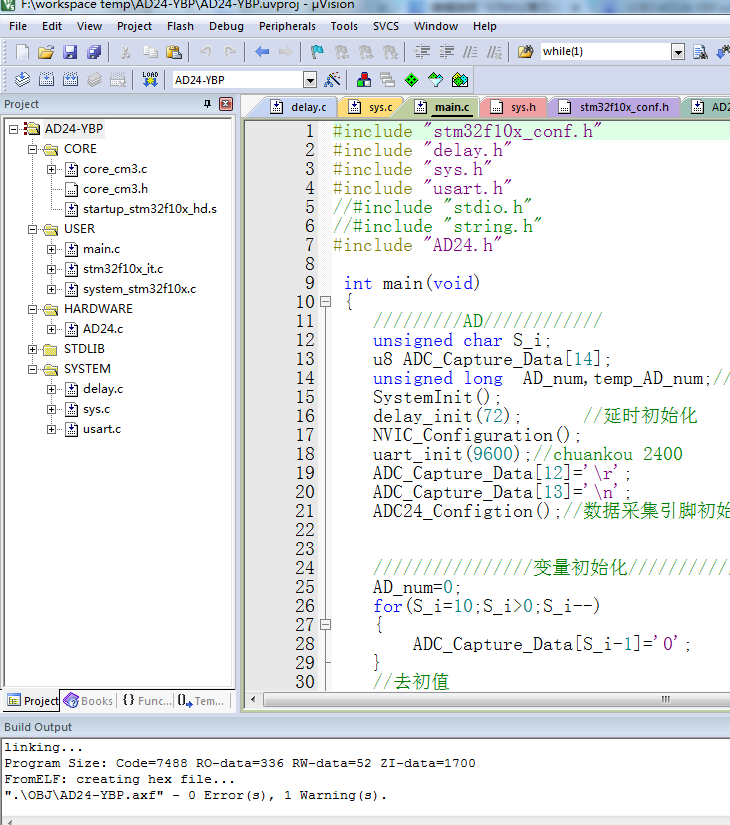Screen dimensions: 730x825
Task: Open the Debug menu
Action: (x=226, y=26)
